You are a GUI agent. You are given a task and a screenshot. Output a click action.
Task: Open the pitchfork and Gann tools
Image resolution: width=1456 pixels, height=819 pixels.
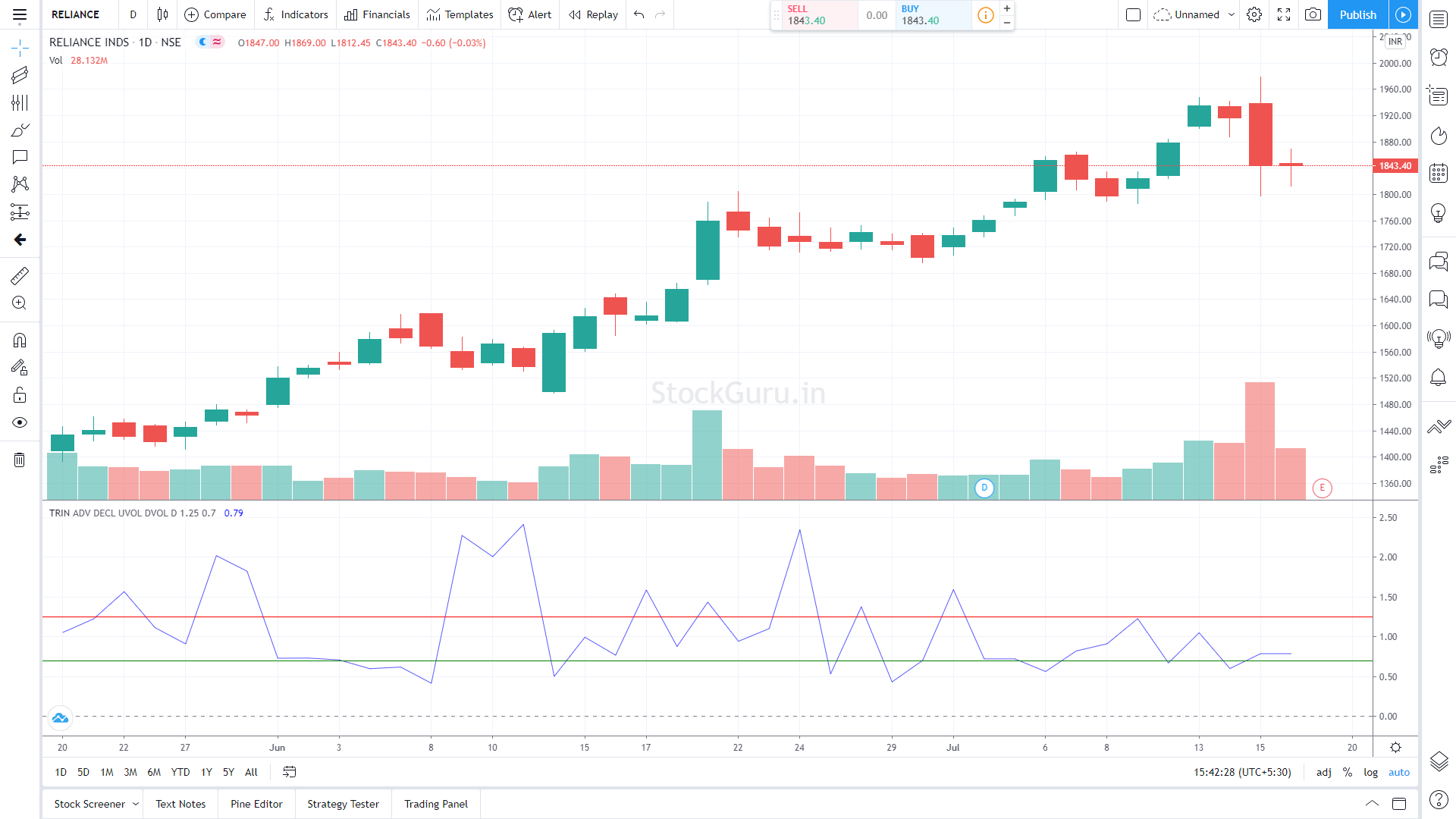[20, 102]
